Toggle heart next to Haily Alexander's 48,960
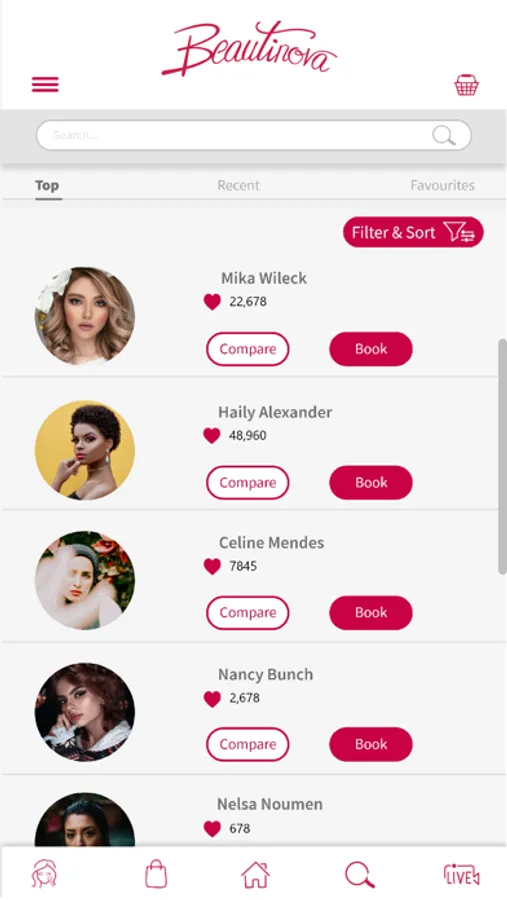 pyautogui.click(x=212, y=436)
